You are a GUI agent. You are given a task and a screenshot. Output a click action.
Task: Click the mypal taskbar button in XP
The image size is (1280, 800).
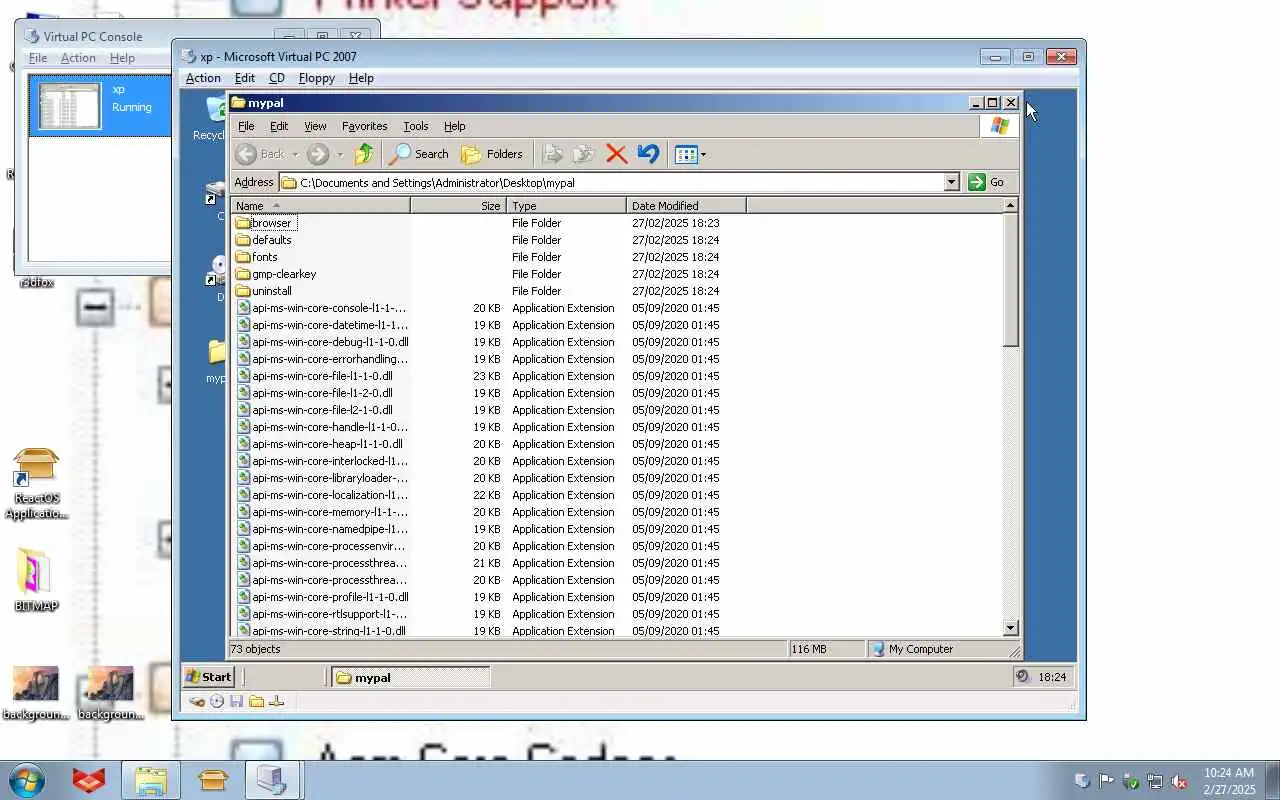click(x=410, y=677)
